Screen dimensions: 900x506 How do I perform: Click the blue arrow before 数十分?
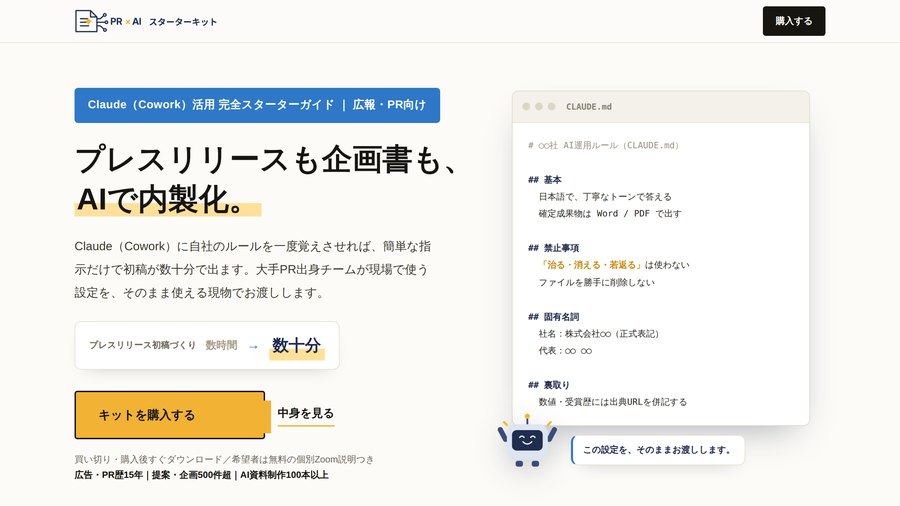click(x=253, y=347)
